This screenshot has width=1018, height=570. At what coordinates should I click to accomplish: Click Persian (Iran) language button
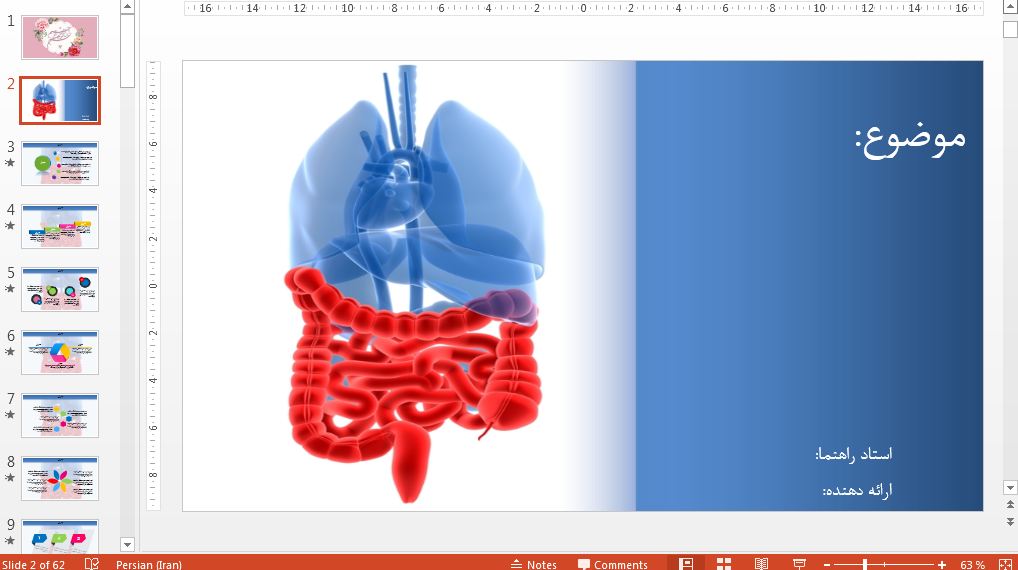[149, 564]
